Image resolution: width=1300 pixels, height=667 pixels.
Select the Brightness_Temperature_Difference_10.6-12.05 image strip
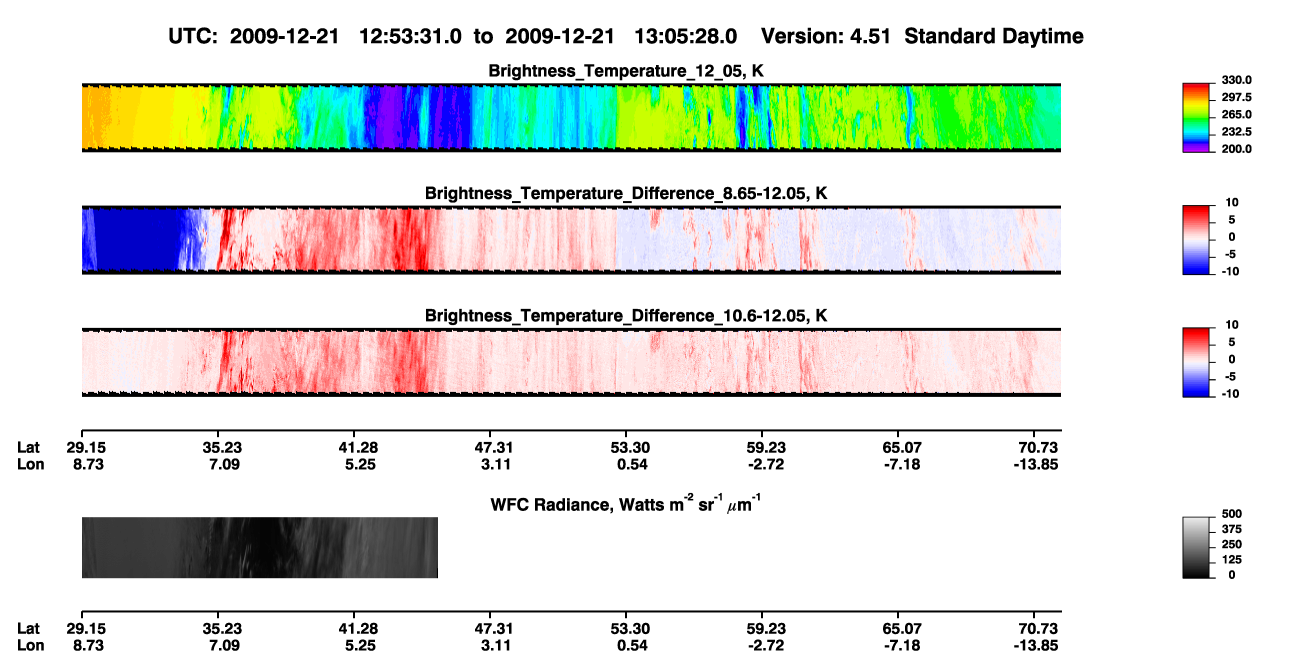pos(570,363)
